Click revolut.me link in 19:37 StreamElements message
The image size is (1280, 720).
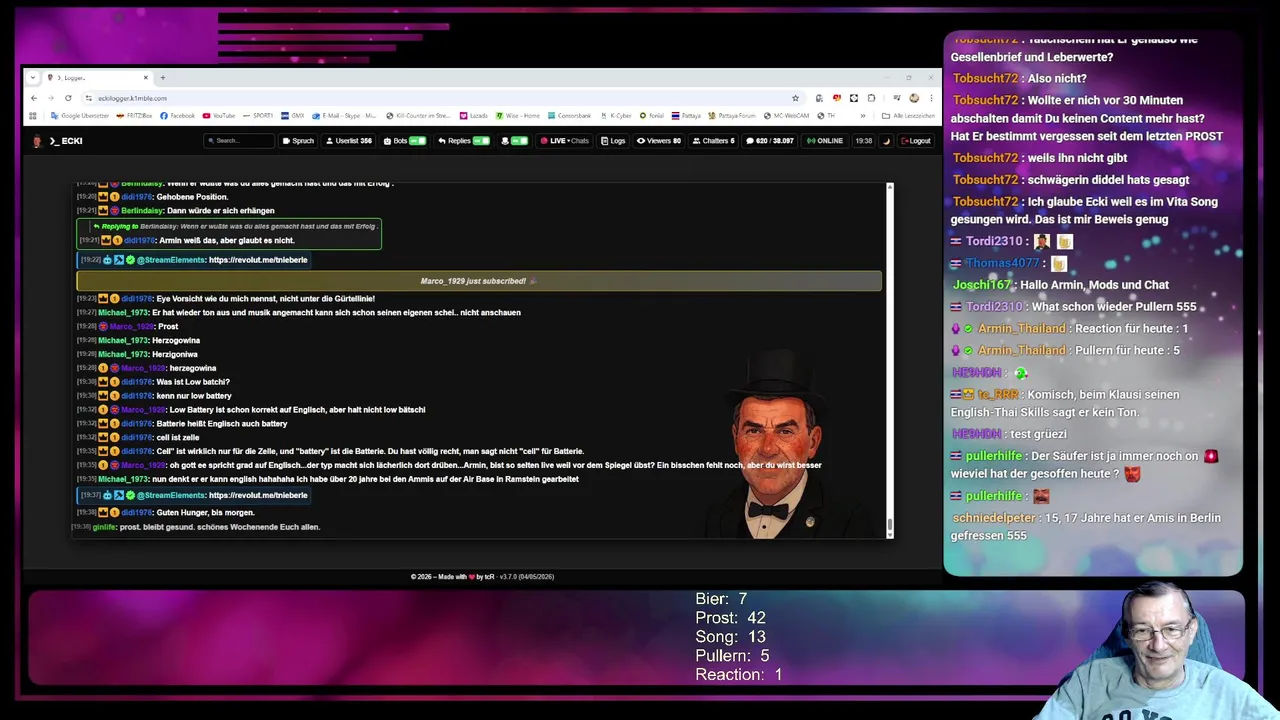point(258,496)
